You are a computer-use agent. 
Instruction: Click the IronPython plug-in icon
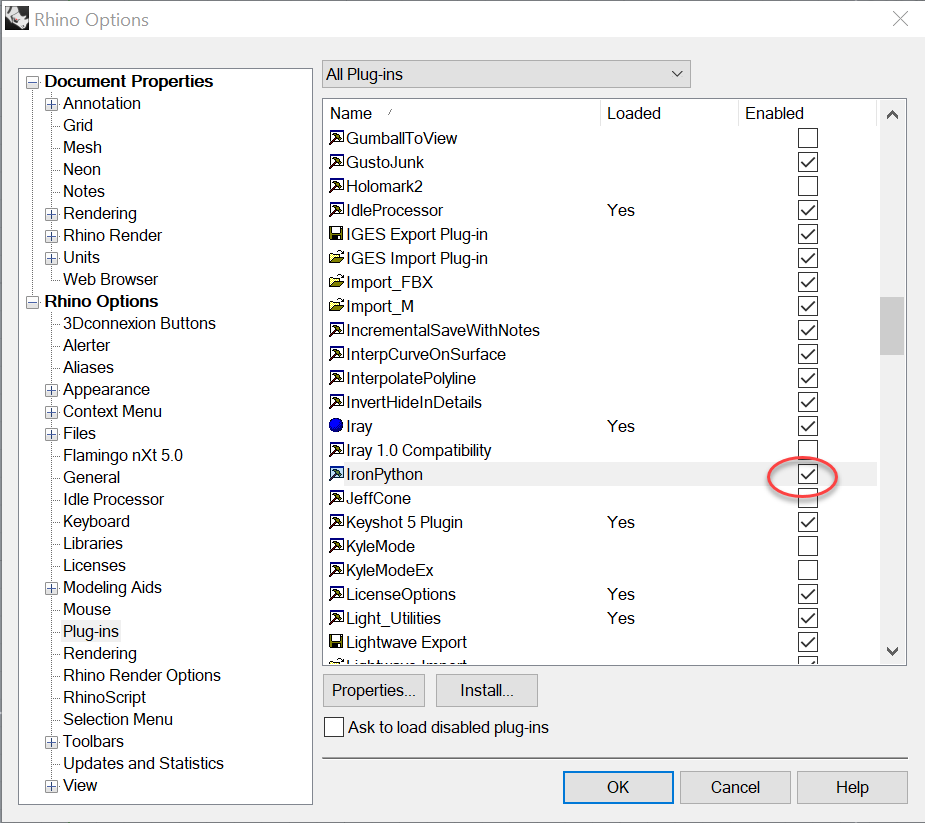pyautogui.click(x=336, y=473)
